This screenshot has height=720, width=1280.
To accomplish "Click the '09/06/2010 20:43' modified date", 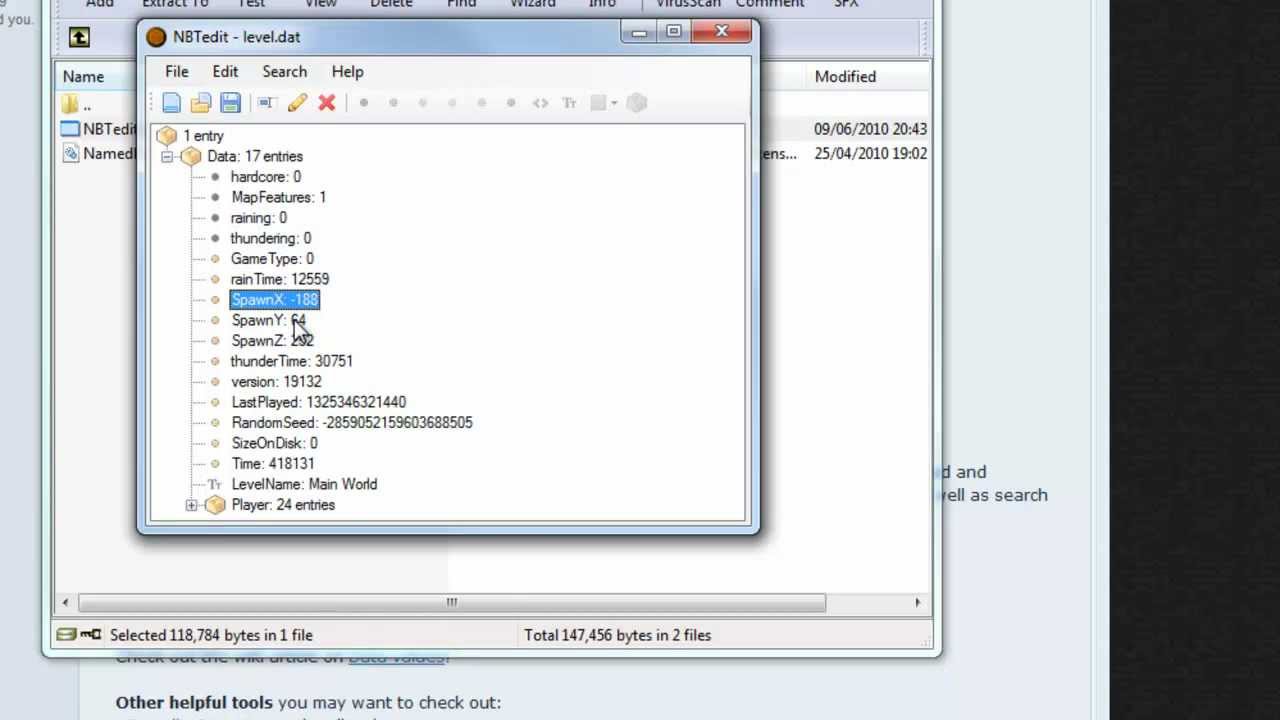I will (870, 129).
